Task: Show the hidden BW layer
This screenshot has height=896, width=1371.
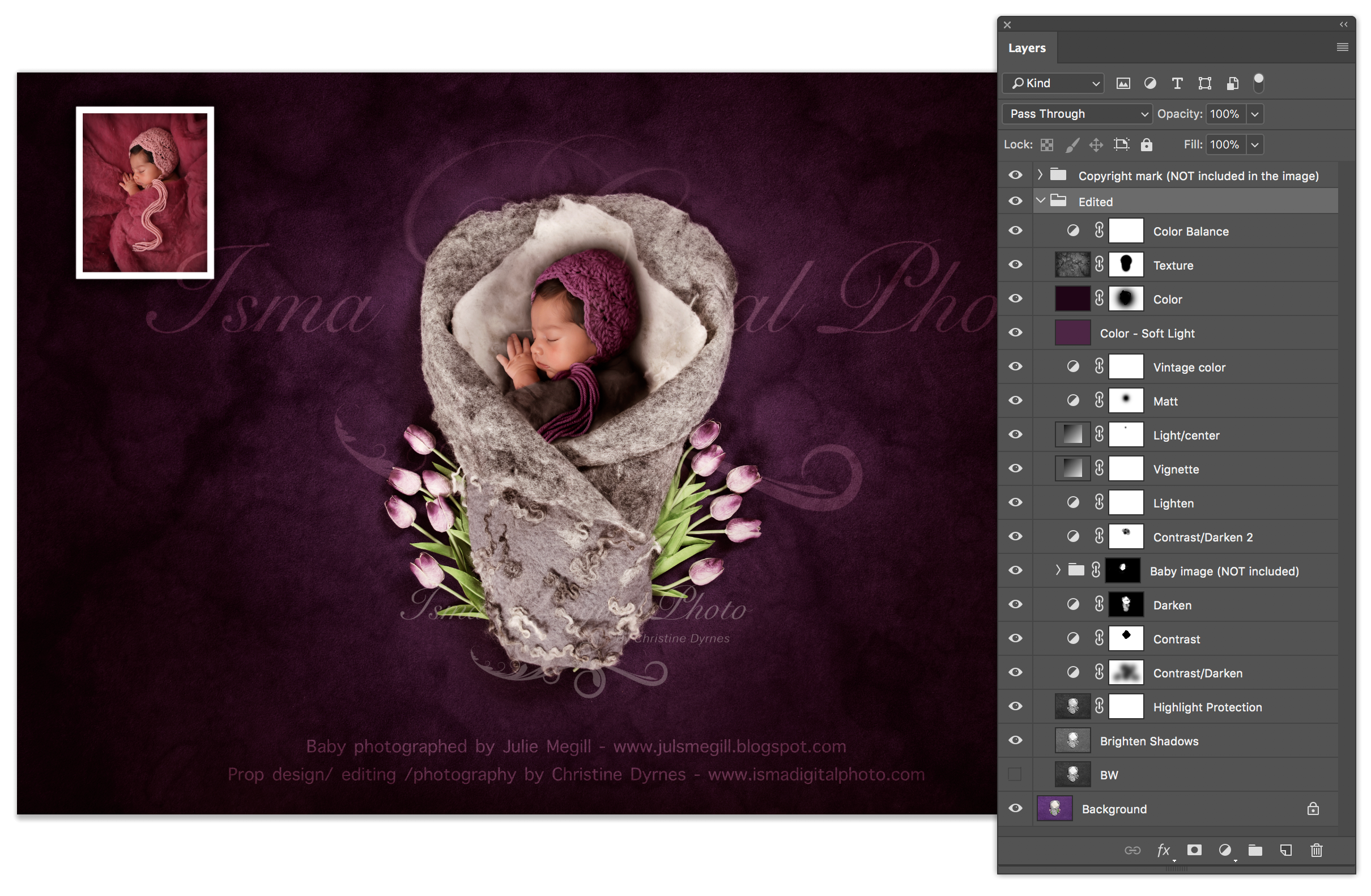Action: point(1015,775)
